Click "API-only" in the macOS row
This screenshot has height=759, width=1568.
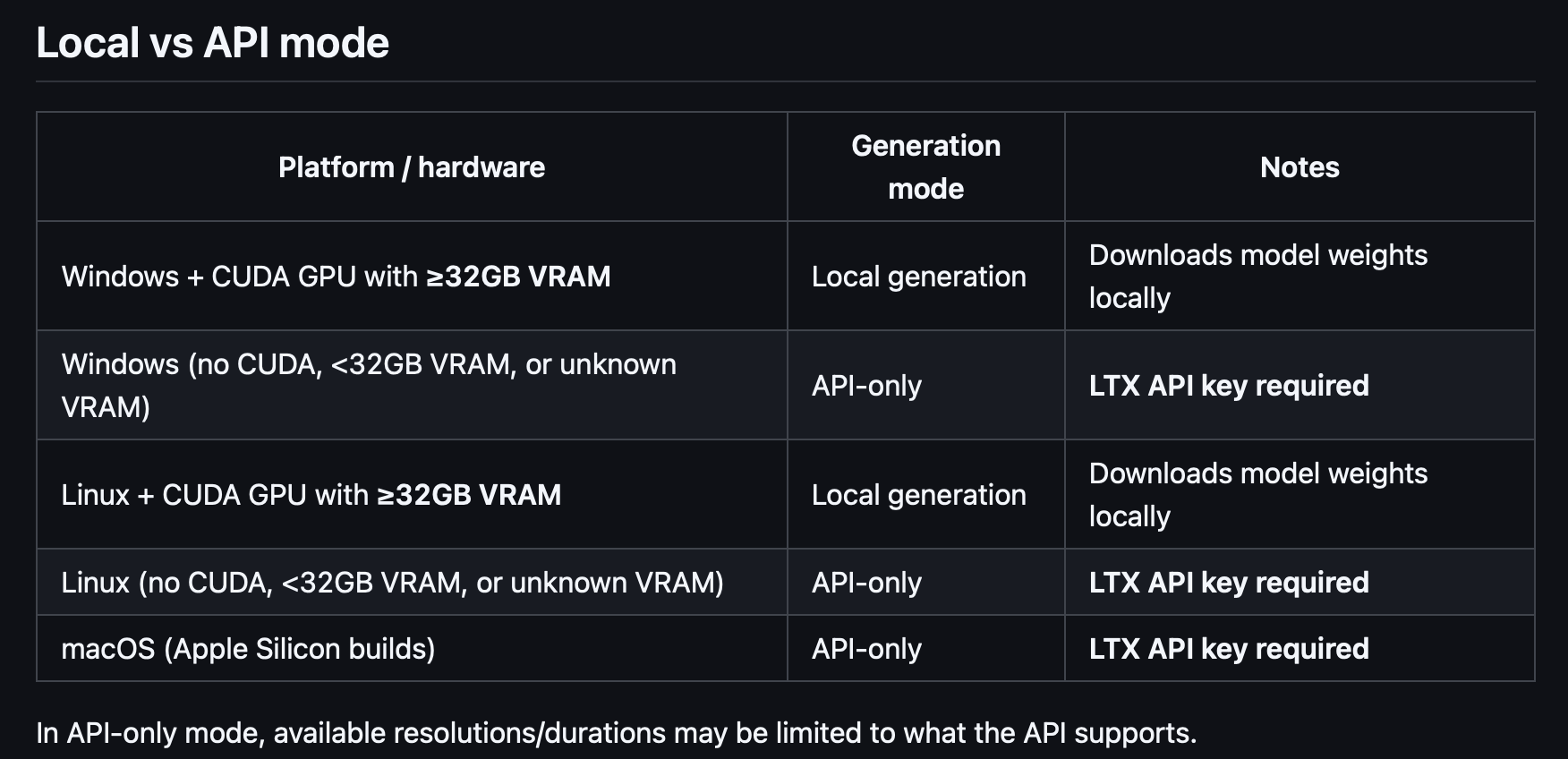click(866, 649)
